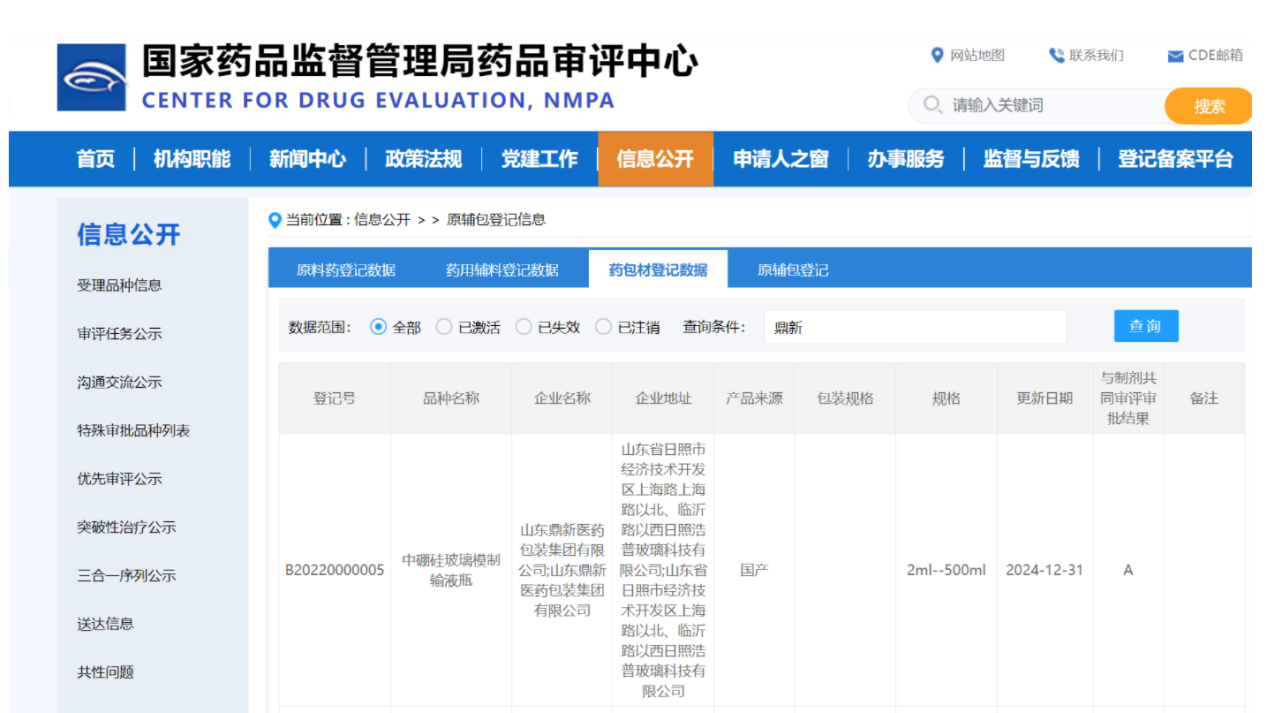
Task: Click the 联系我们 link text
Action: pos(1096,55)
